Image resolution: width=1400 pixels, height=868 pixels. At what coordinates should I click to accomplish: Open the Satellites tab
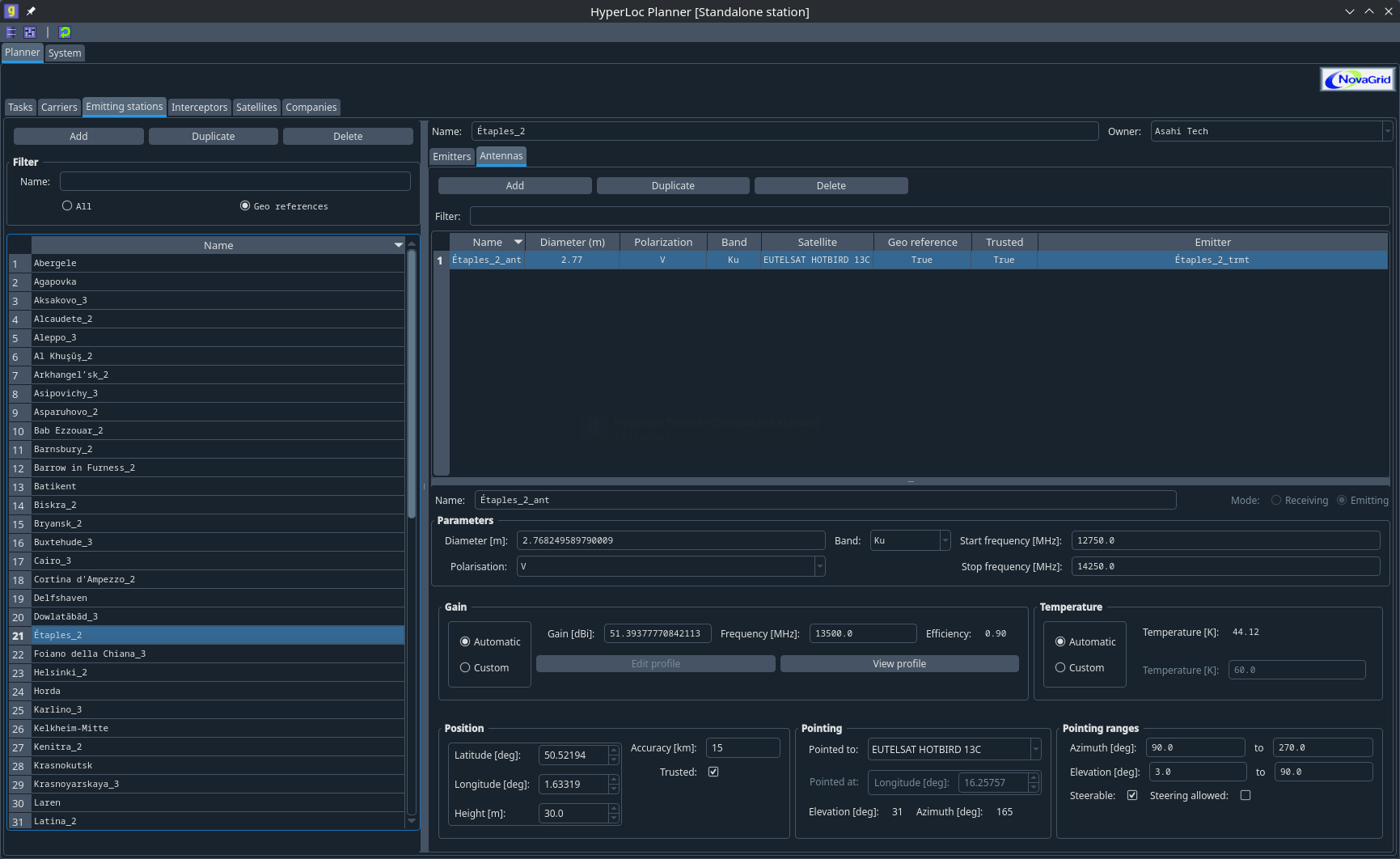coord(257,107)
